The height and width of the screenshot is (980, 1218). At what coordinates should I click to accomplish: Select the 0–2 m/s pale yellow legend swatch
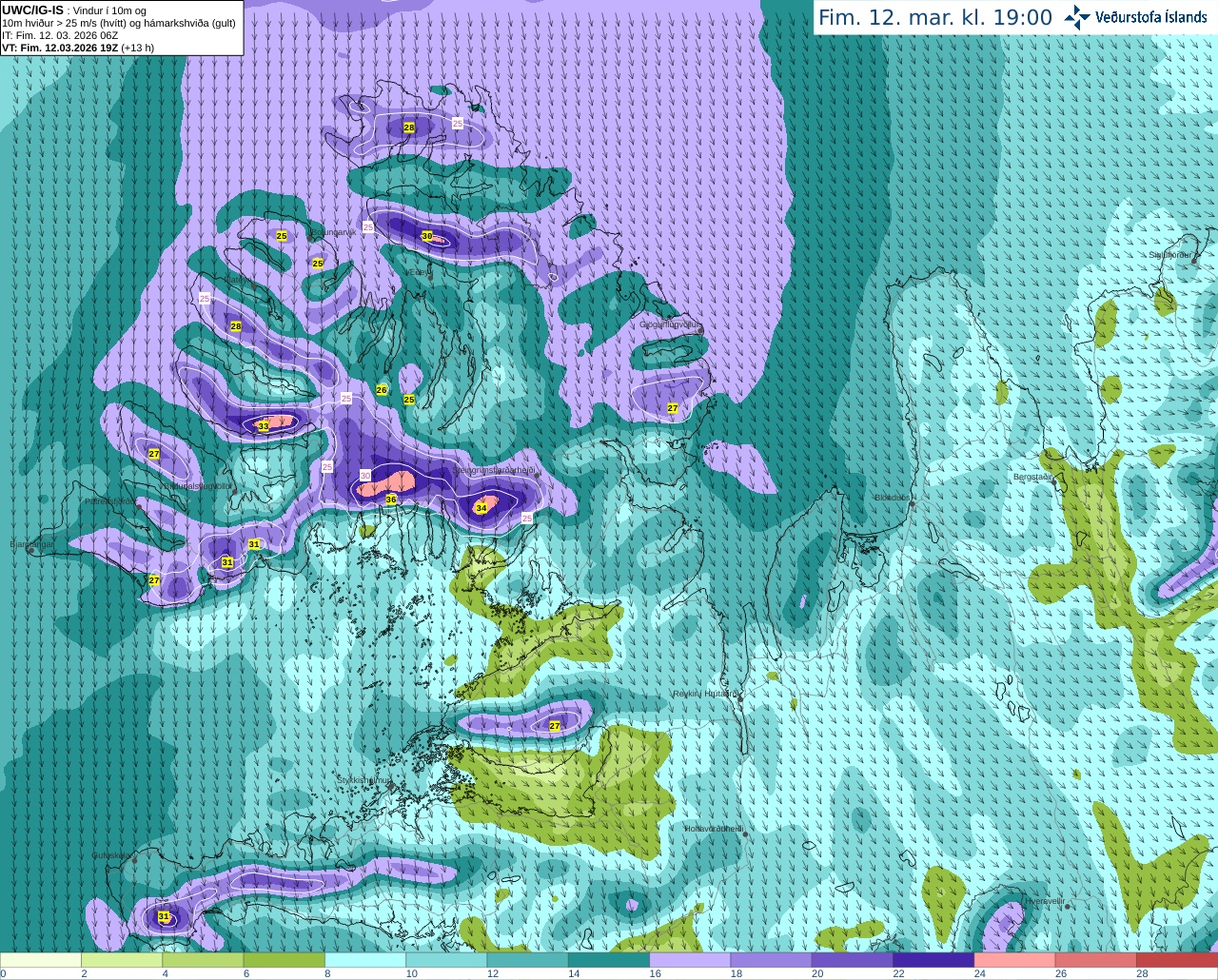click(41, 960)
